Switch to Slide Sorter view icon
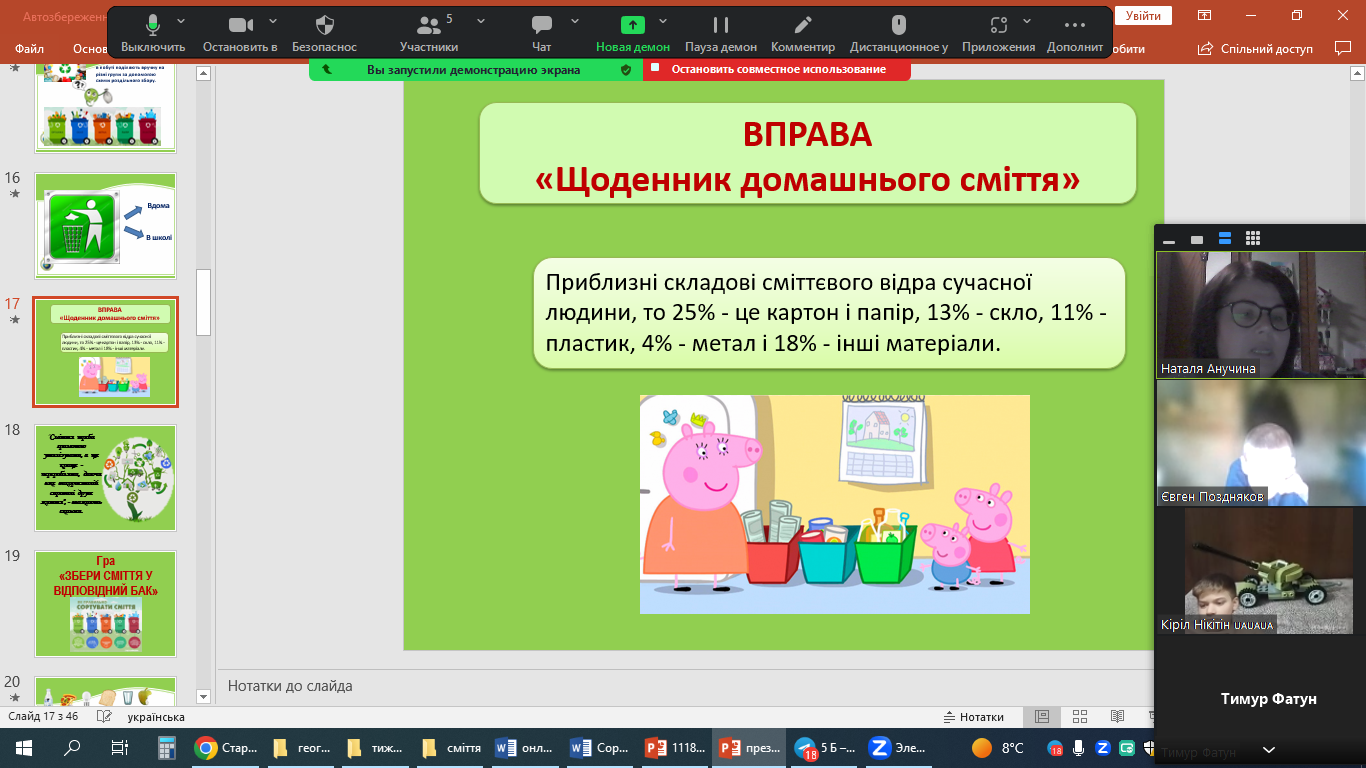The height and width of the screenshot is (768, 1366). [1080, 717]
